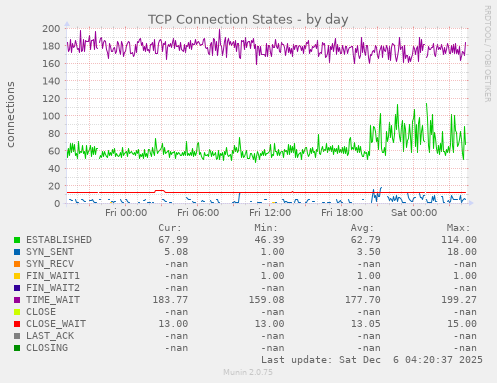Click ESTABLISHED maximum value 114.00
The image size is (497, 383).
(459, 240)
